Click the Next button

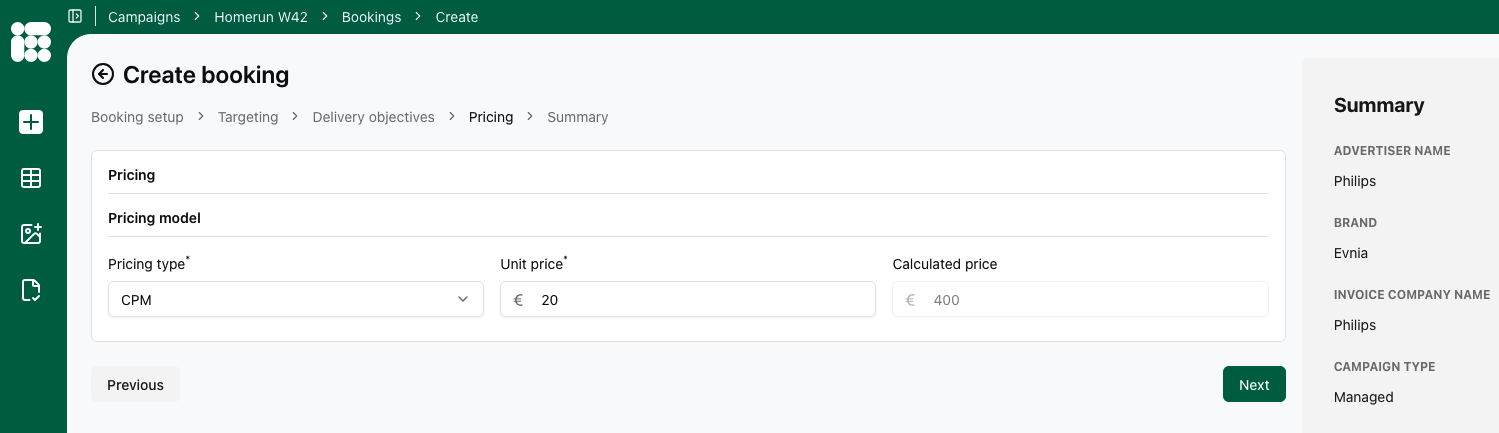[1254, 385]
